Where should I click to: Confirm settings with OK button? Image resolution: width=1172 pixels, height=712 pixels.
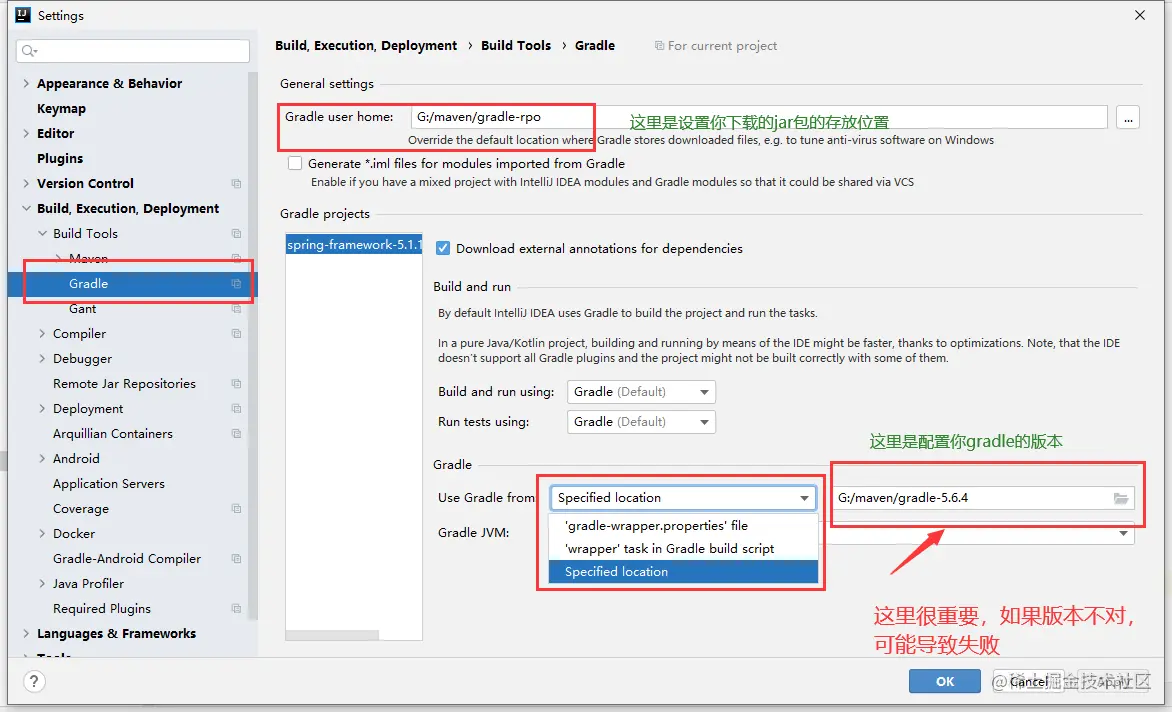(x=945, y=681)
